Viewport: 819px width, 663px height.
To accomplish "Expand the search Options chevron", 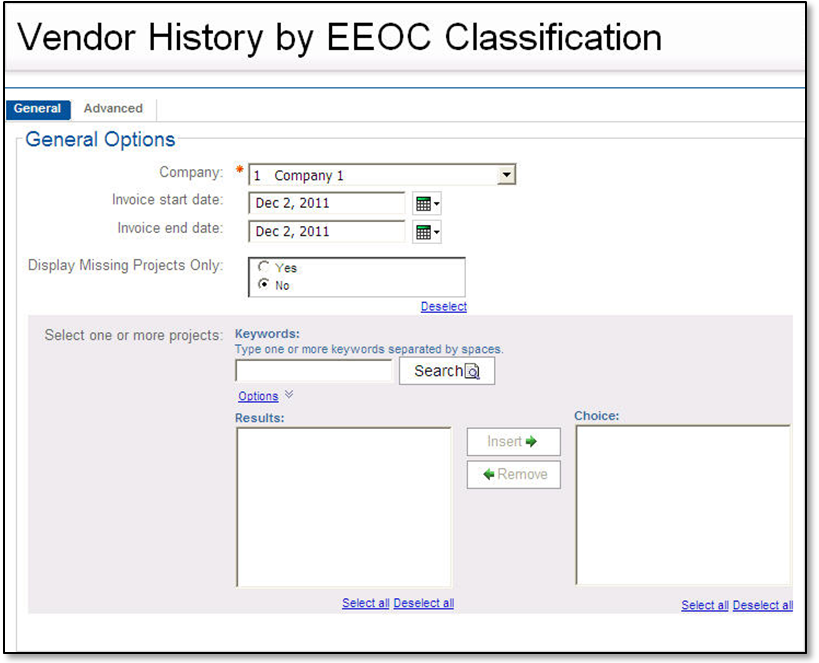I will (x=289, y=395).
